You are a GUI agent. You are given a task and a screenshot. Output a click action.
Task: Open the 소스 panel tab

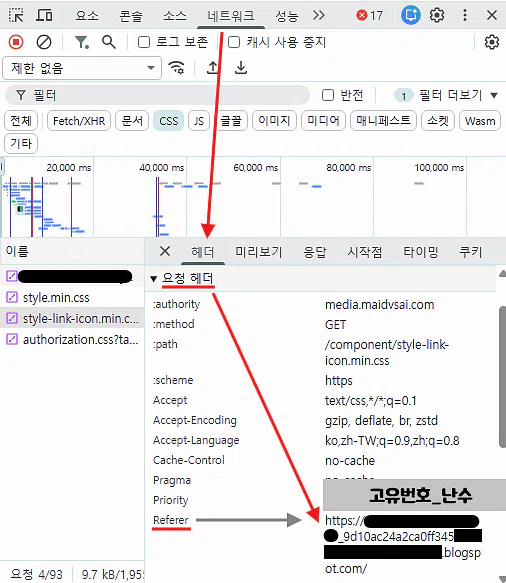pyautogui.click(x=174, y=16)
